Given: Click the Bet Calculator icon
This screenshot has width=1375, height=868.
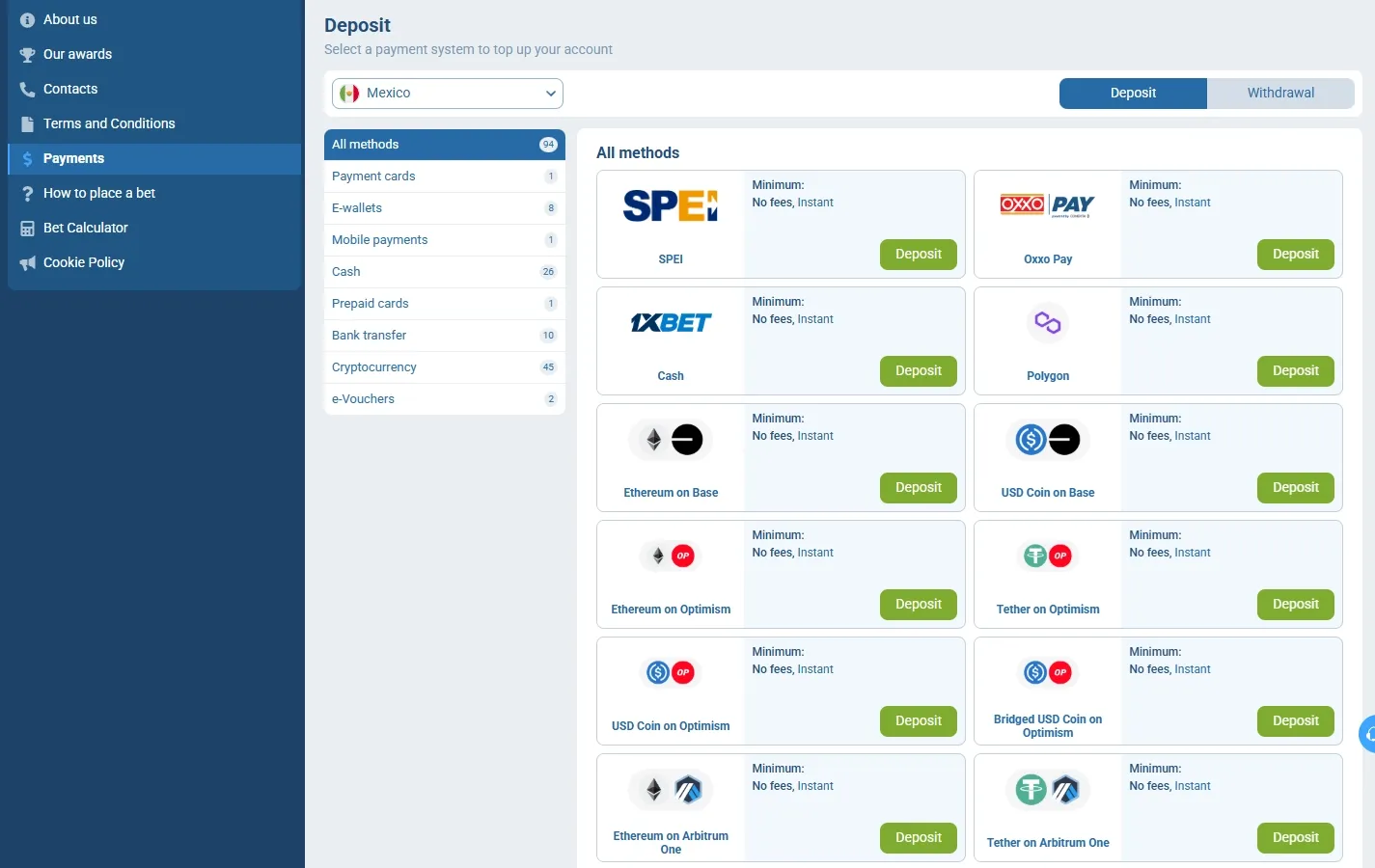Looking at the screenshot, I should tap(27, 228).
